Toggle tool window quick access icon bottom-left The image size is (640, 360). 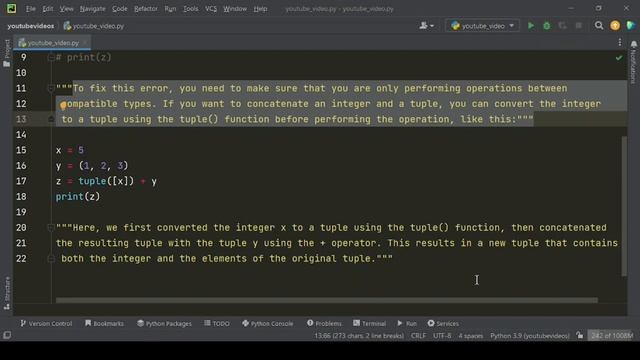pos(7,336)
